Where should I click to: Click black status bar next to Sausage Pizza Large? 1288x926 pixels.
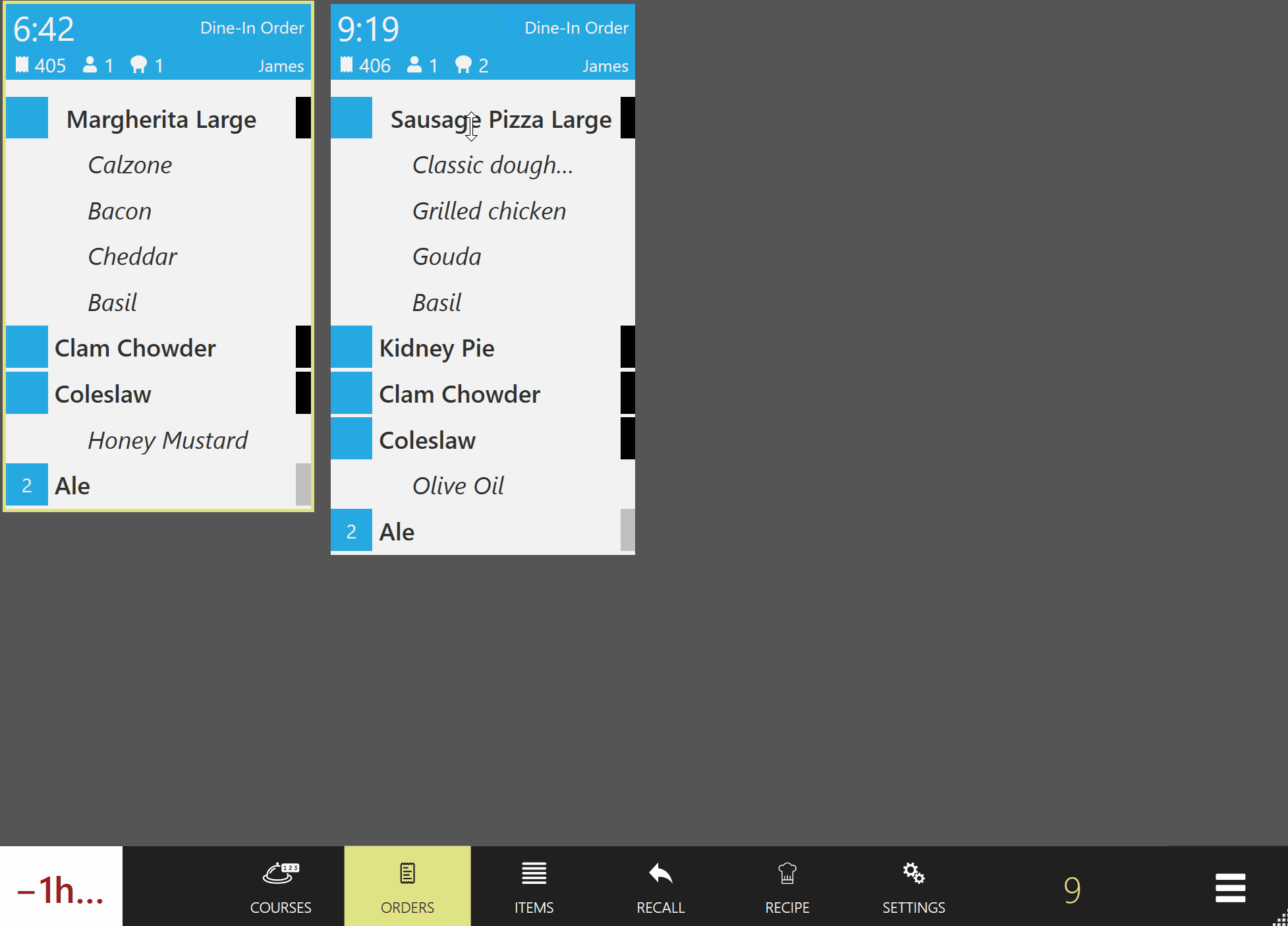click(x=627, y=118)
